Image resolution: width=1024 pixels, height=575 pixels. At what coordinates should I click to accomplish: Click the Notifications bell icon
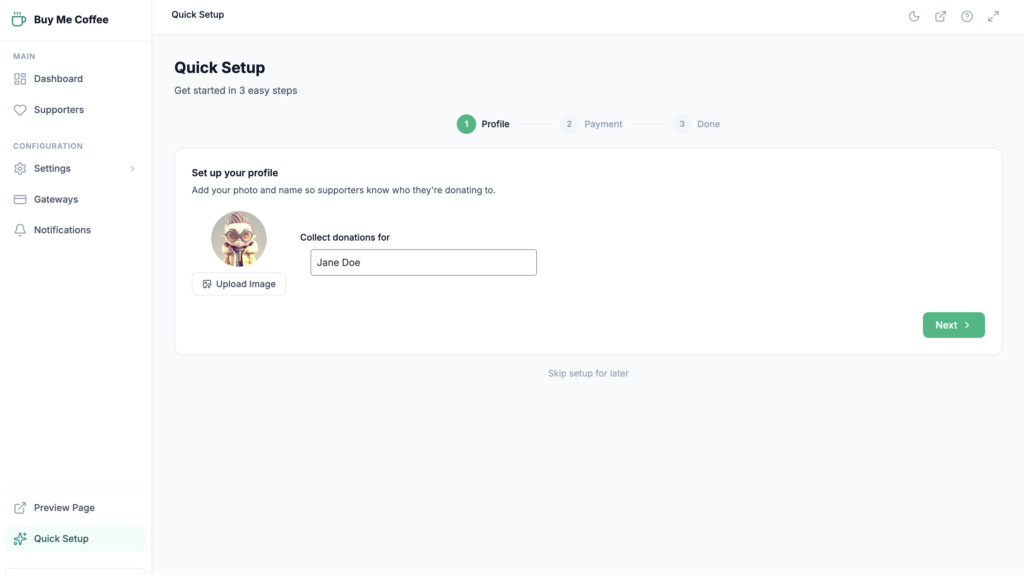coord(20,230)
